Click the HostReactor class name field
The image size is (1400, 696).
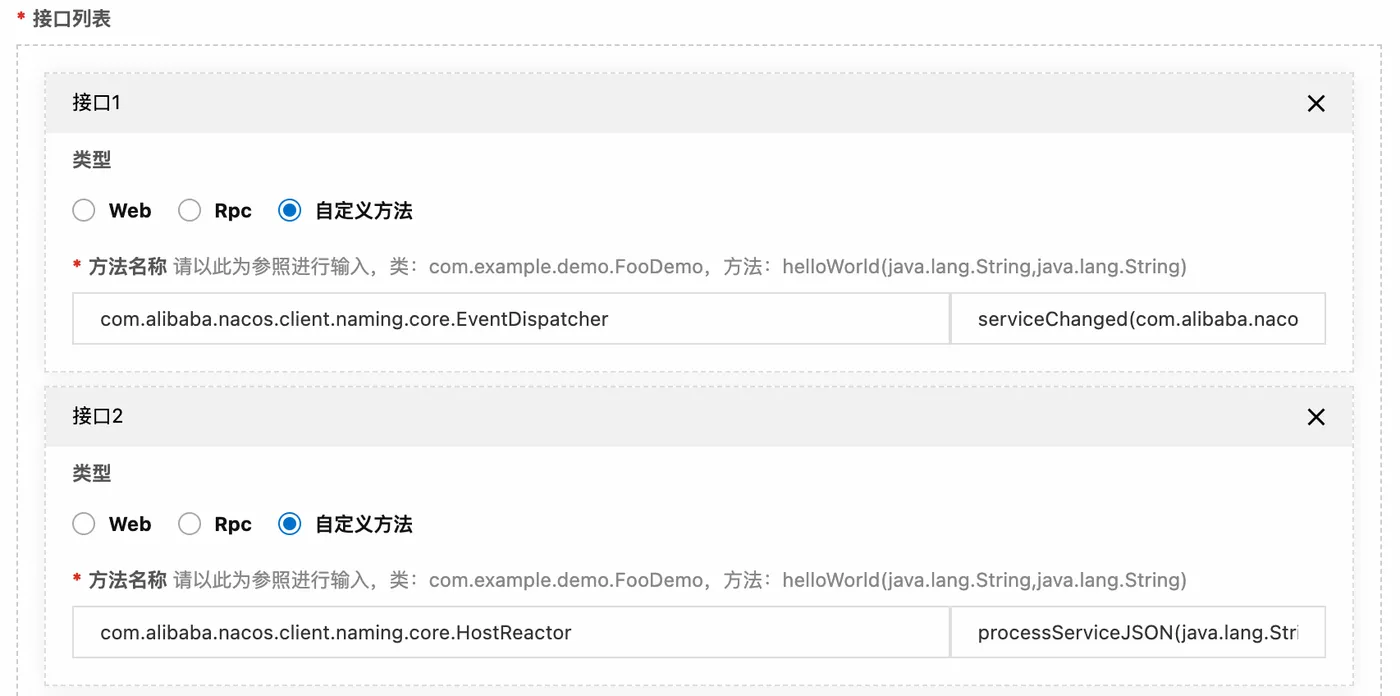tap(510, 632)
